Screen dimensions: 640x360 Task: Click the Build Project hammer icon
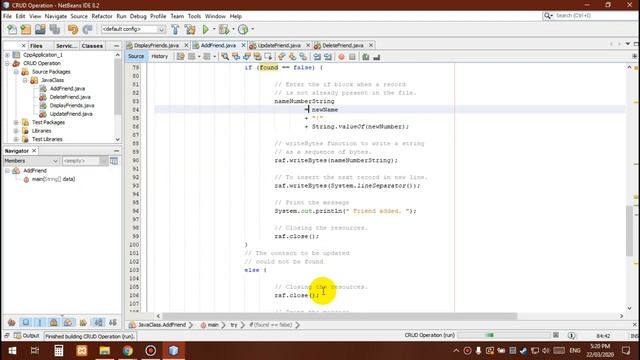[175, 29]
